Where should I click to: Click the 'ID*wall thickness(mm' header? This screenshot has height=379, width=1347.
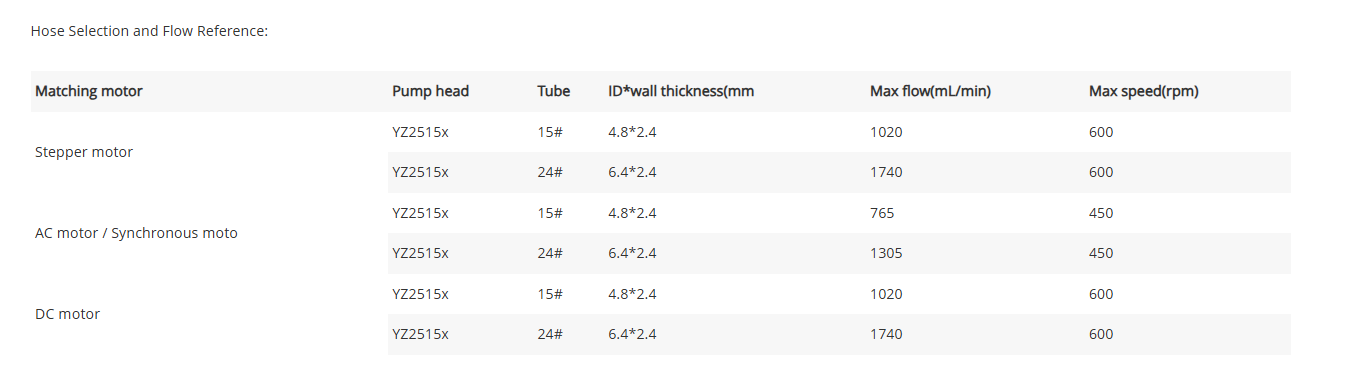(x=681, y=91)
